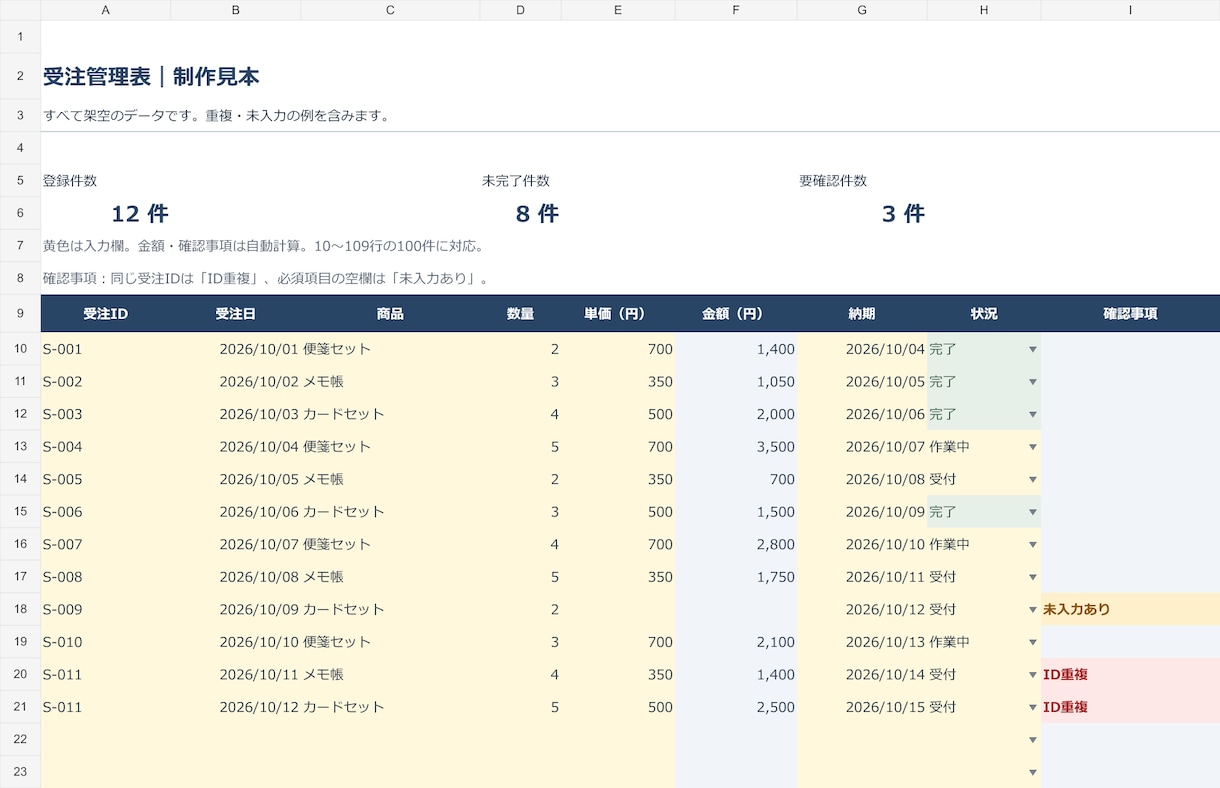
Task: Select row 9 header number
Action: click(20, 313)
